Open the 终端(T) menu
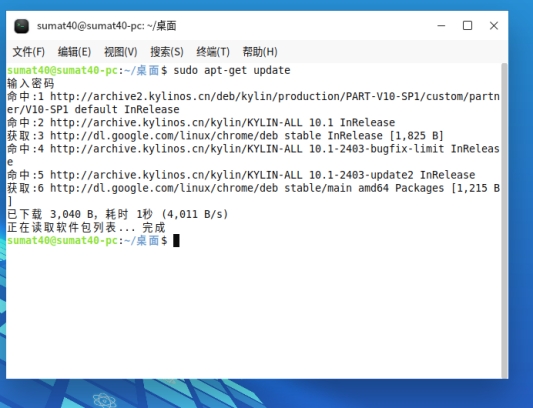 pos(213,52)
